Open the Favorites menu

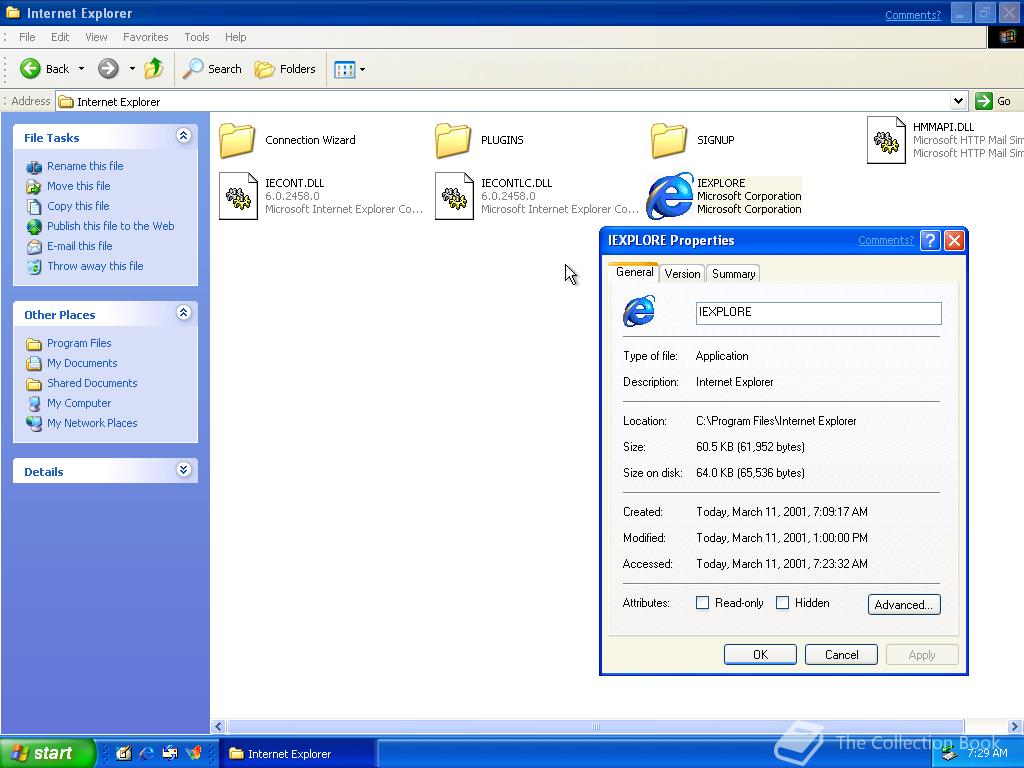[x=145, y=37]
